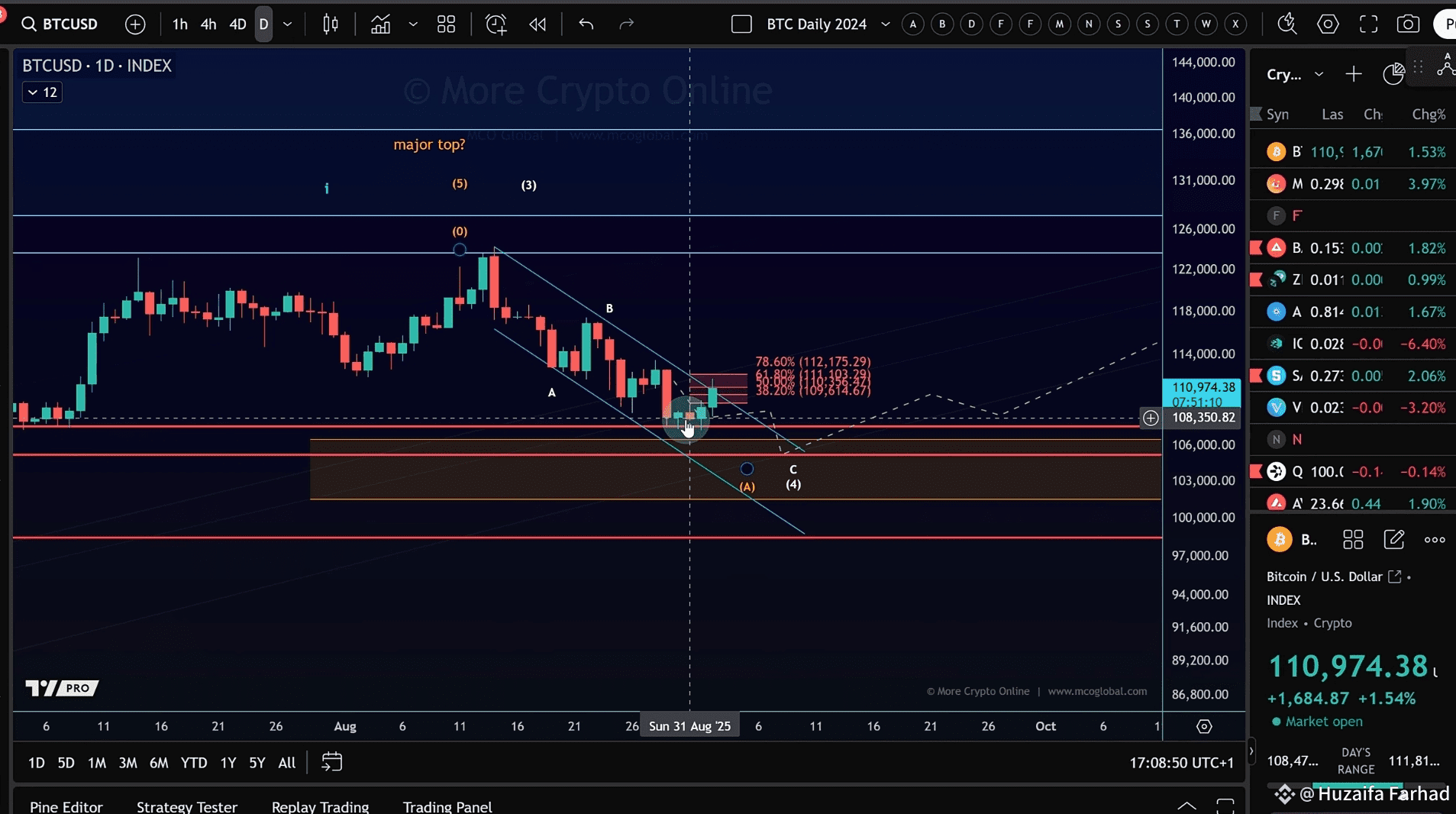This screenshot has width=1456, height=814.
Task: Create an alert via the clock-plus icon
Action: (x=496, y=24)
